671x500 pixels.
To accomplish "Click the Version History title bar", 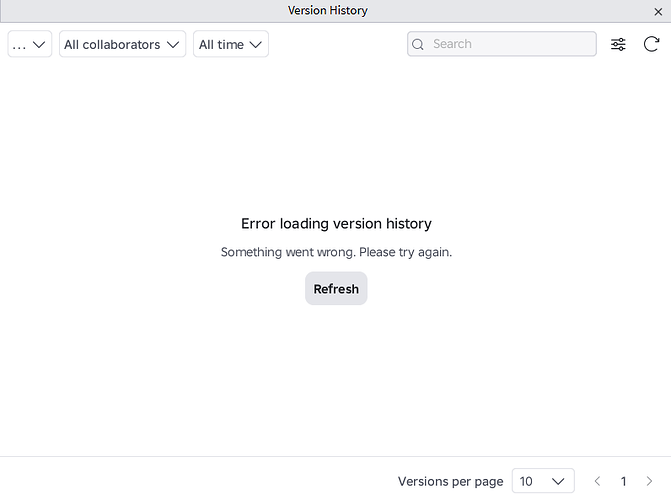I will tap(328, 11).
